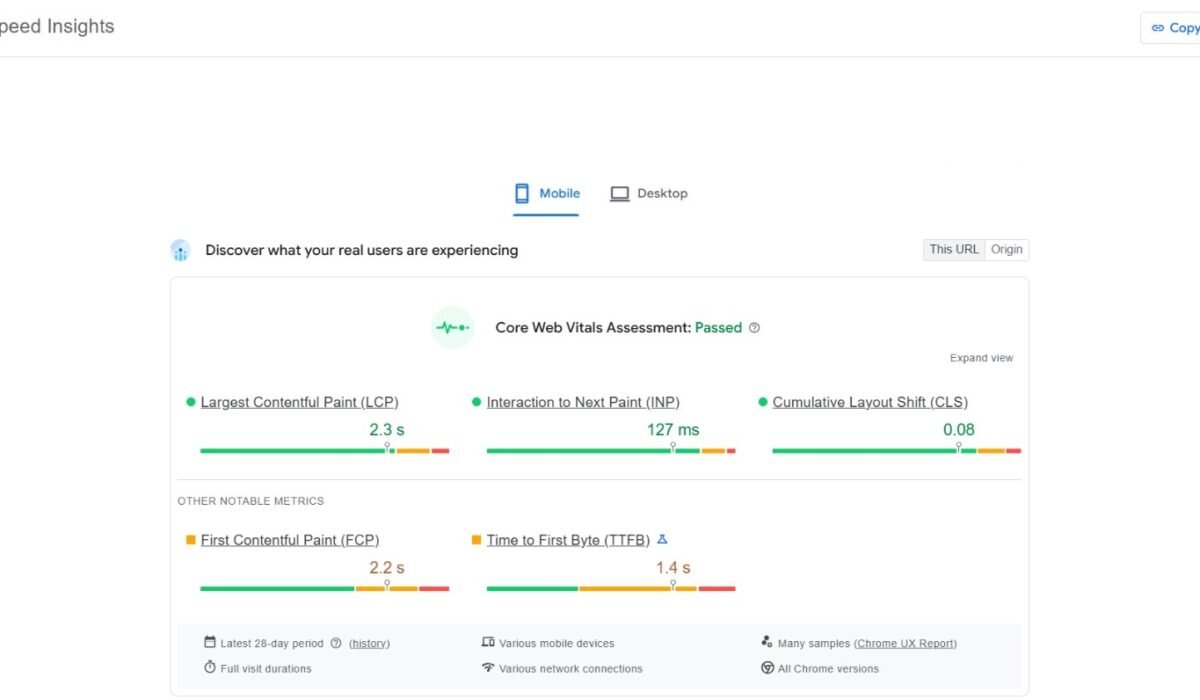
Task: Click the FCP distribution bar
Action: click(x=325, y=589)
